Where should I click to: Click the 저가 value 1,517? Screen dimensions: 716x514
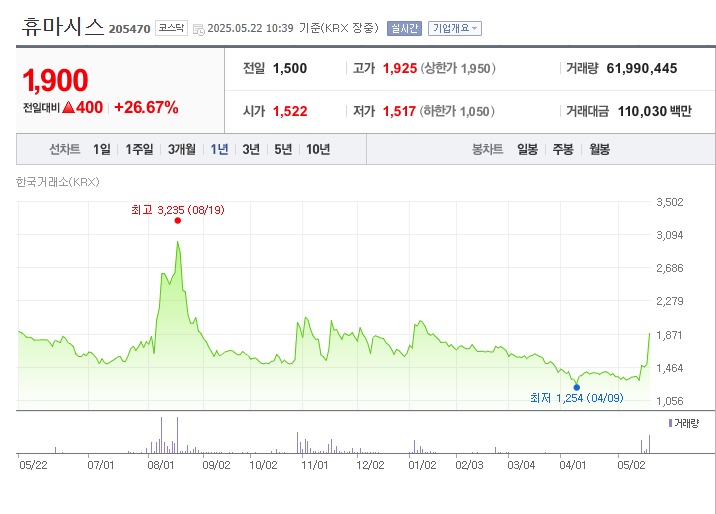[x=400, y=111]
